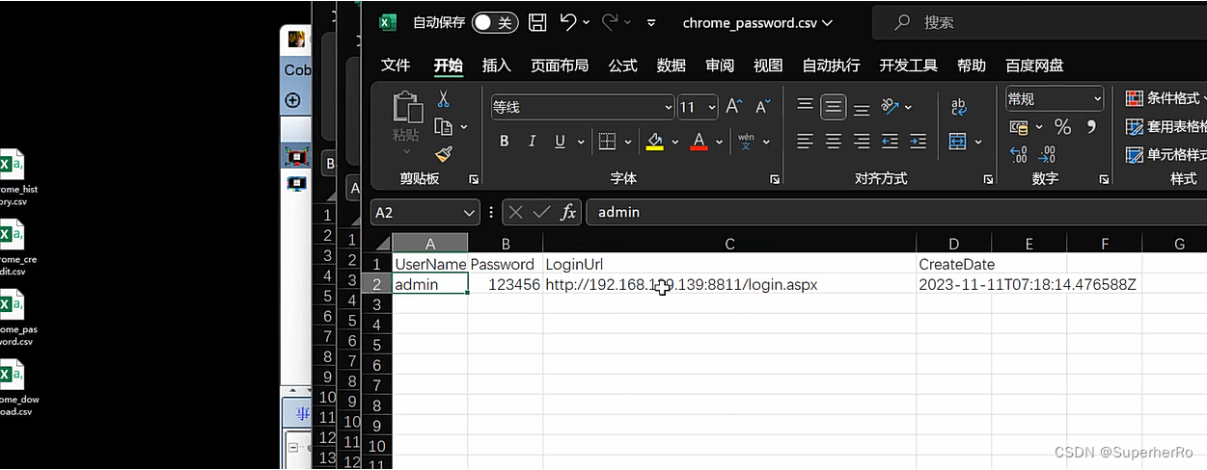Switch to the 插入 Insert tab

pyautogui.click(x=496, y=65)
